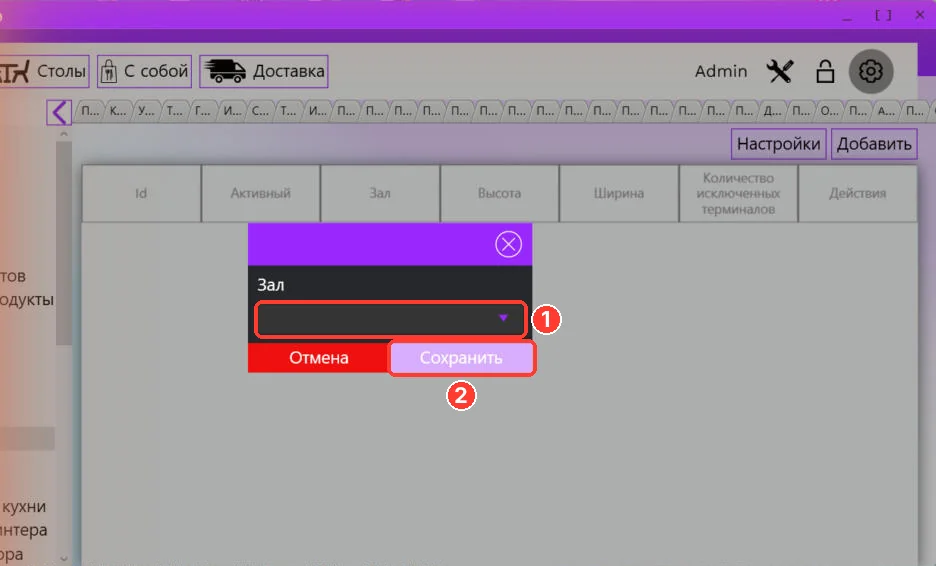The height and width of the screenshot is (566, 936).
Task: Close the dialog with the circled X
Action: pyautogui.click(x=508, y=244)
